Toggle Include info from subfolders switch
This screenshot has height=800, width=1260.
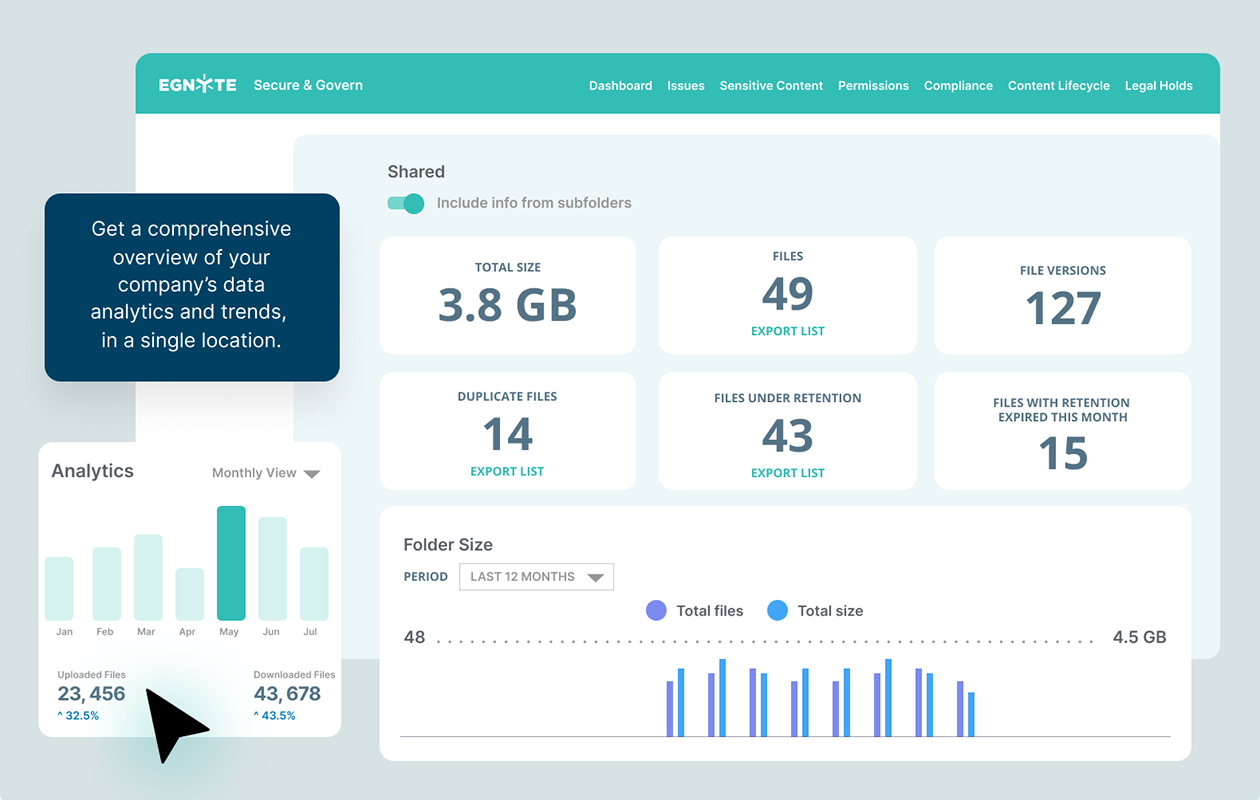(407, 203)
